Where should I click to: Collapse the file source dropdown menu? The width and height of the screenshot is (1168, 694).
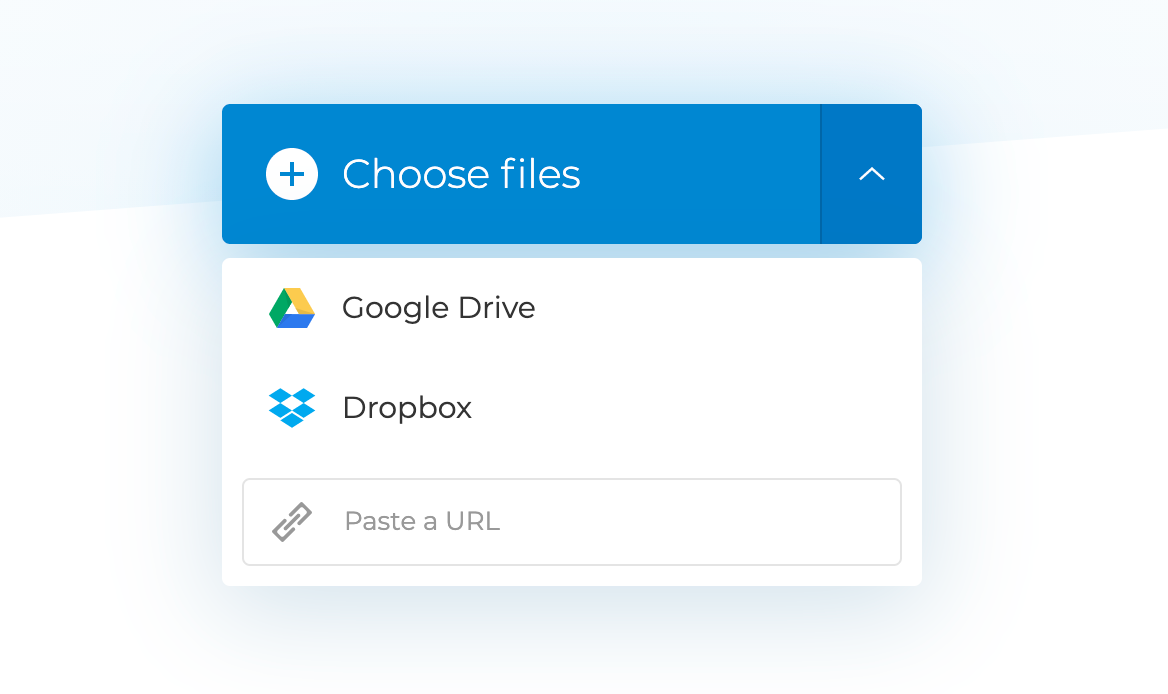point(871,175)
